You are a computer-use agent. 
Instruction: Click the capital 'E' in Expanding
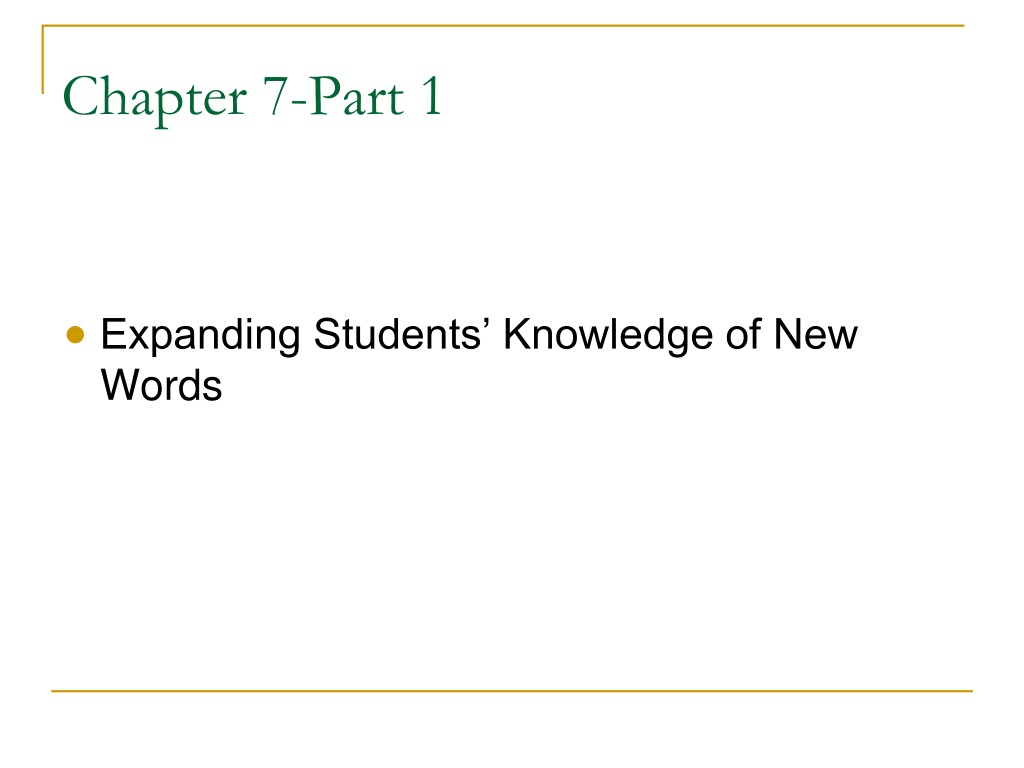point(113,335)
